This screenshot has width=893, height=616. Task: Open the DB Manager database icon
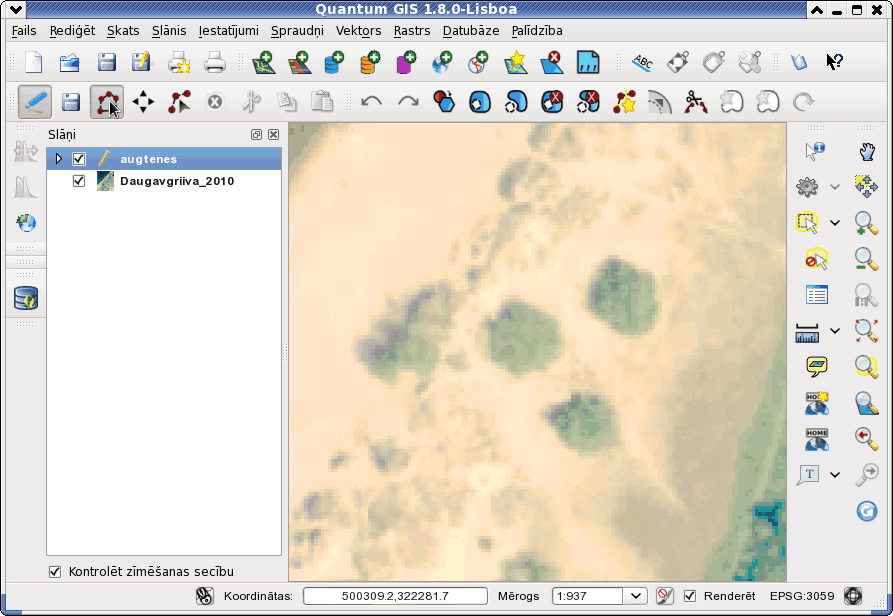click(x=26, y=298)
